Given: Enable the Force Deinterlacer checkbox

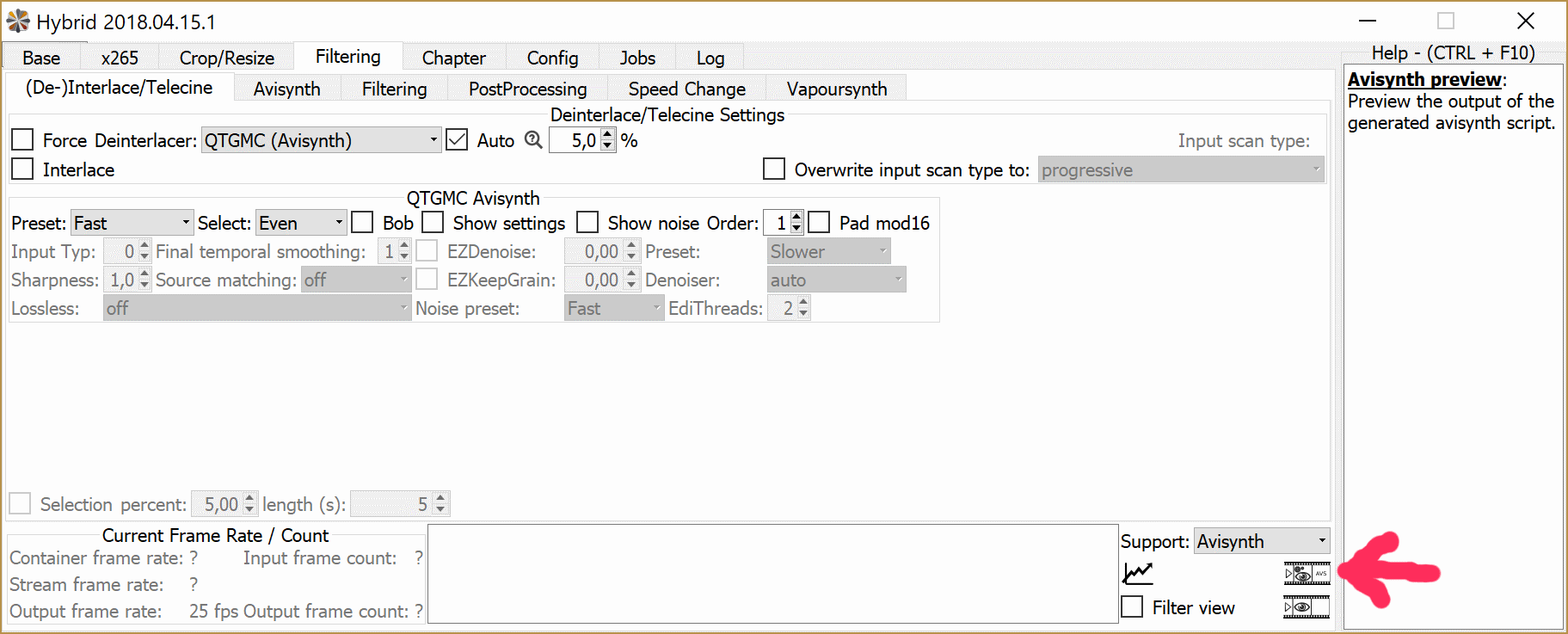Looking at the screenshot, I should [x=23, y=140].
